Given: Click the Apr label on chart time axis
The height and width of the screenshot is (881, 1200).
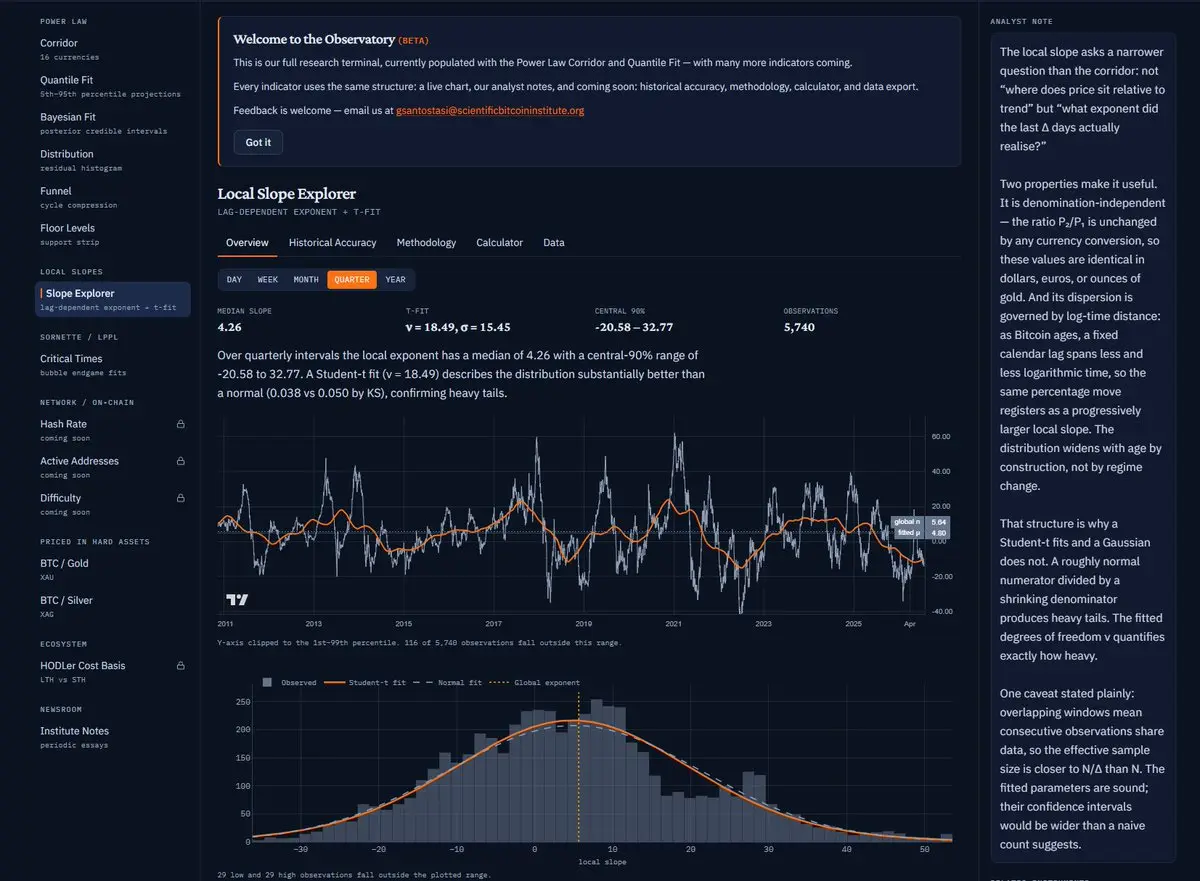Looking at the screenshot, I should coord(910,623).
